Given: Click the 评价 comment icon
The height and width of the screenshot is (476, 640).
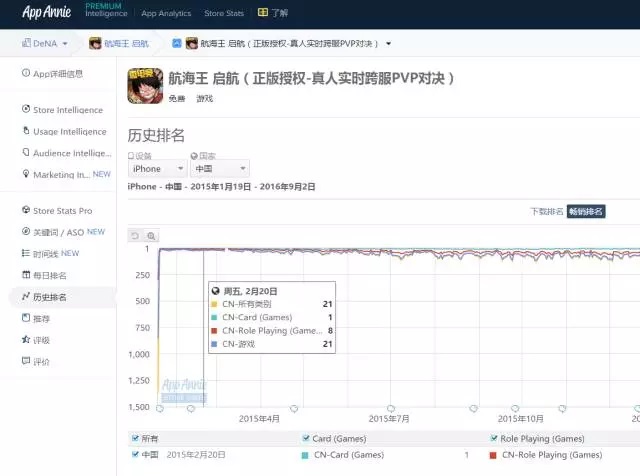Looking at the screenshot, I should [26, 361].
